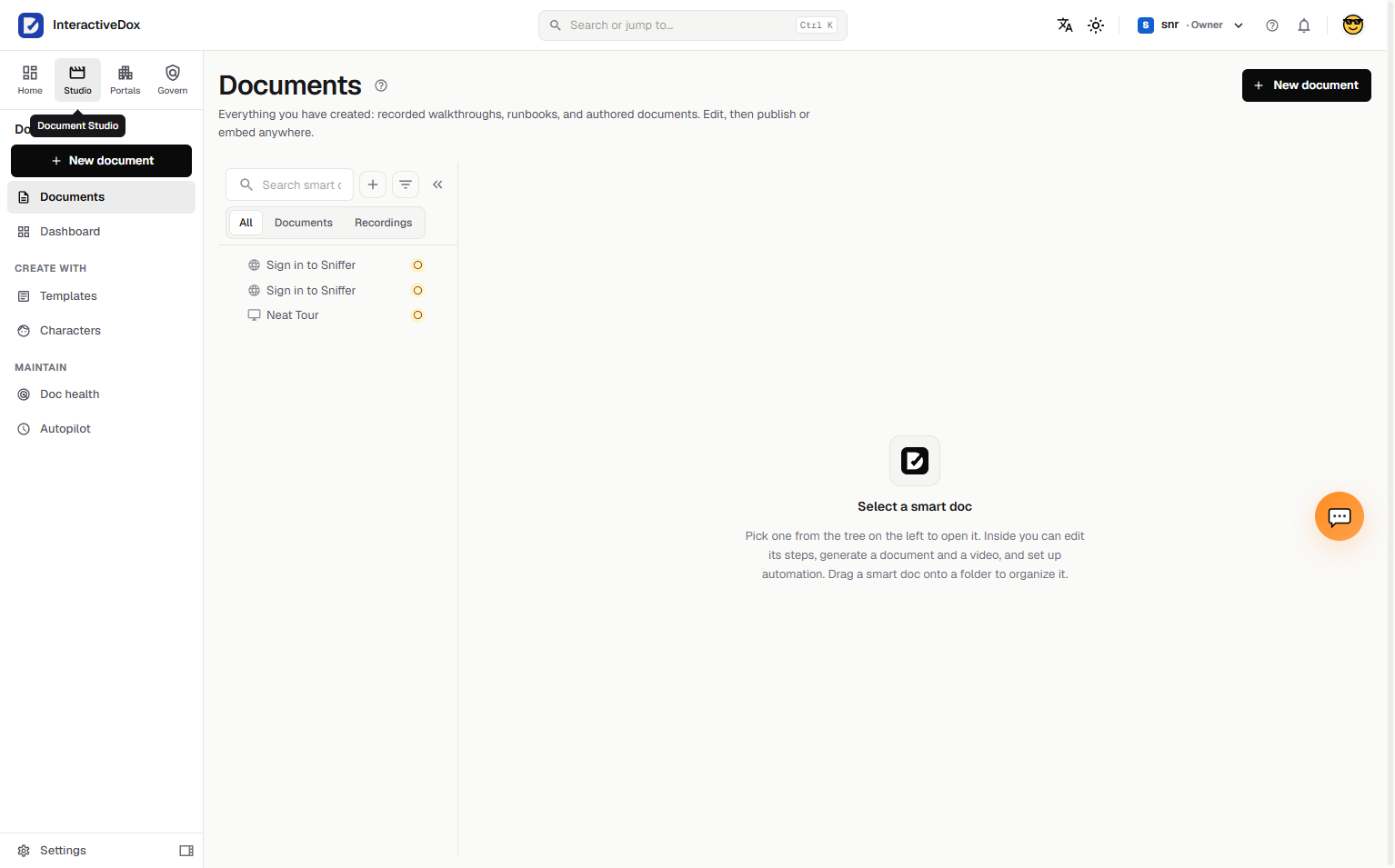Collapse the tree panel with double chevron
Image resolution: width=1395 pixels, height=868 pixels.
(x=437, y=185)
